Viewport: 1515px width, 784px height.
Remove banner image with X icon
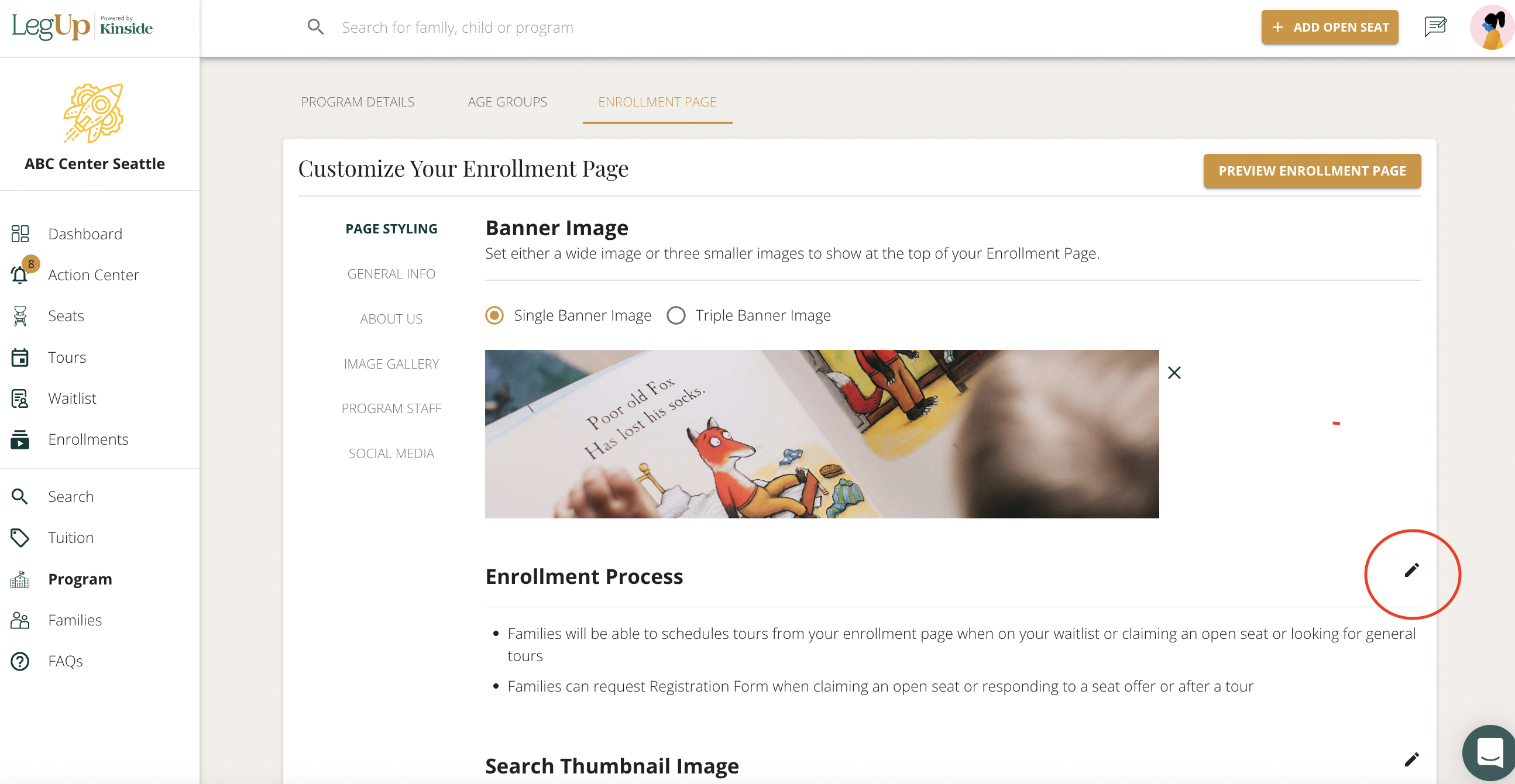click(x=1174, y=373)
